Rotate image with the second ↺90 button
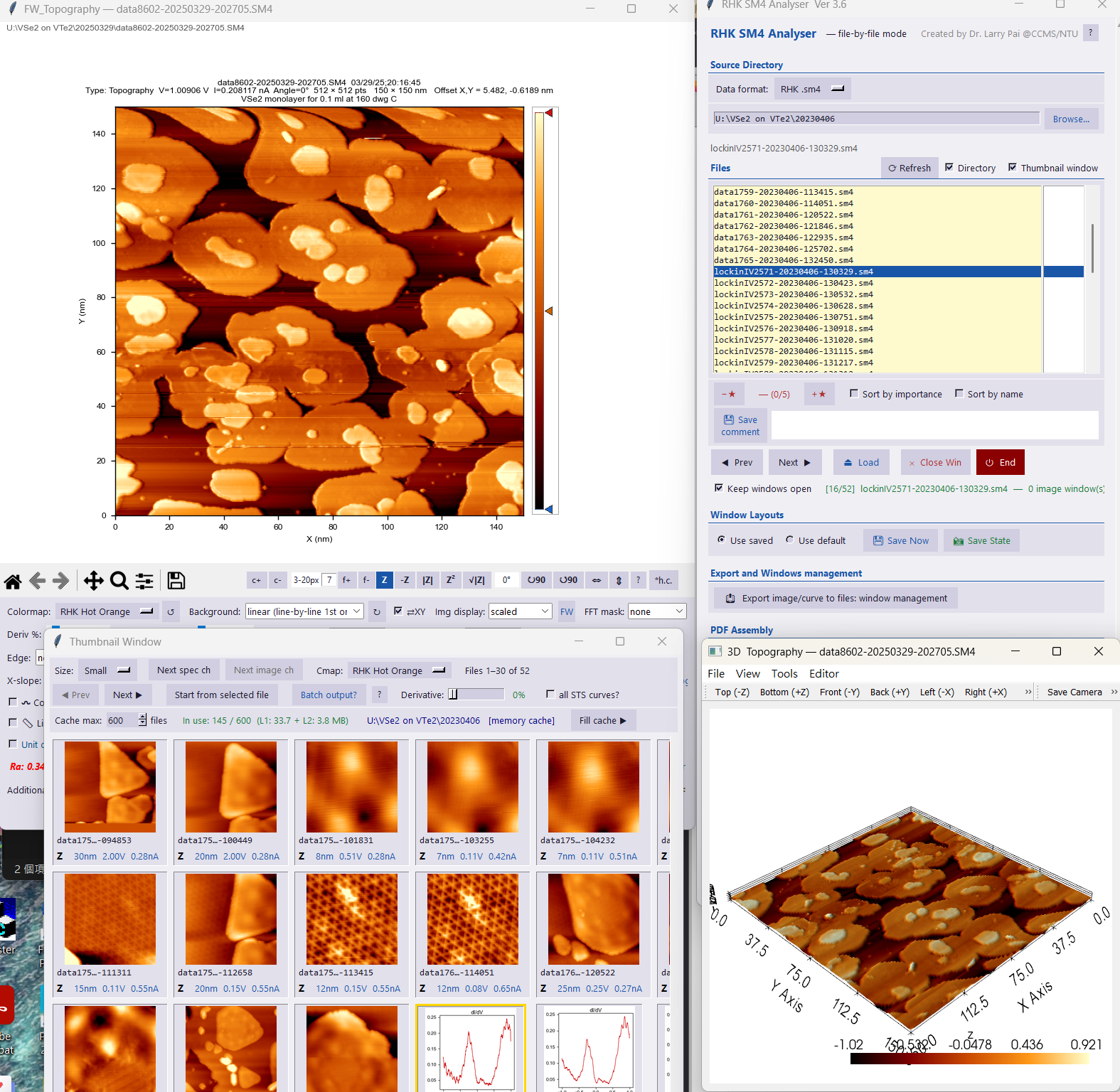The width and height of the screenshot is (1120, 1092). click(x=568, y=580)
